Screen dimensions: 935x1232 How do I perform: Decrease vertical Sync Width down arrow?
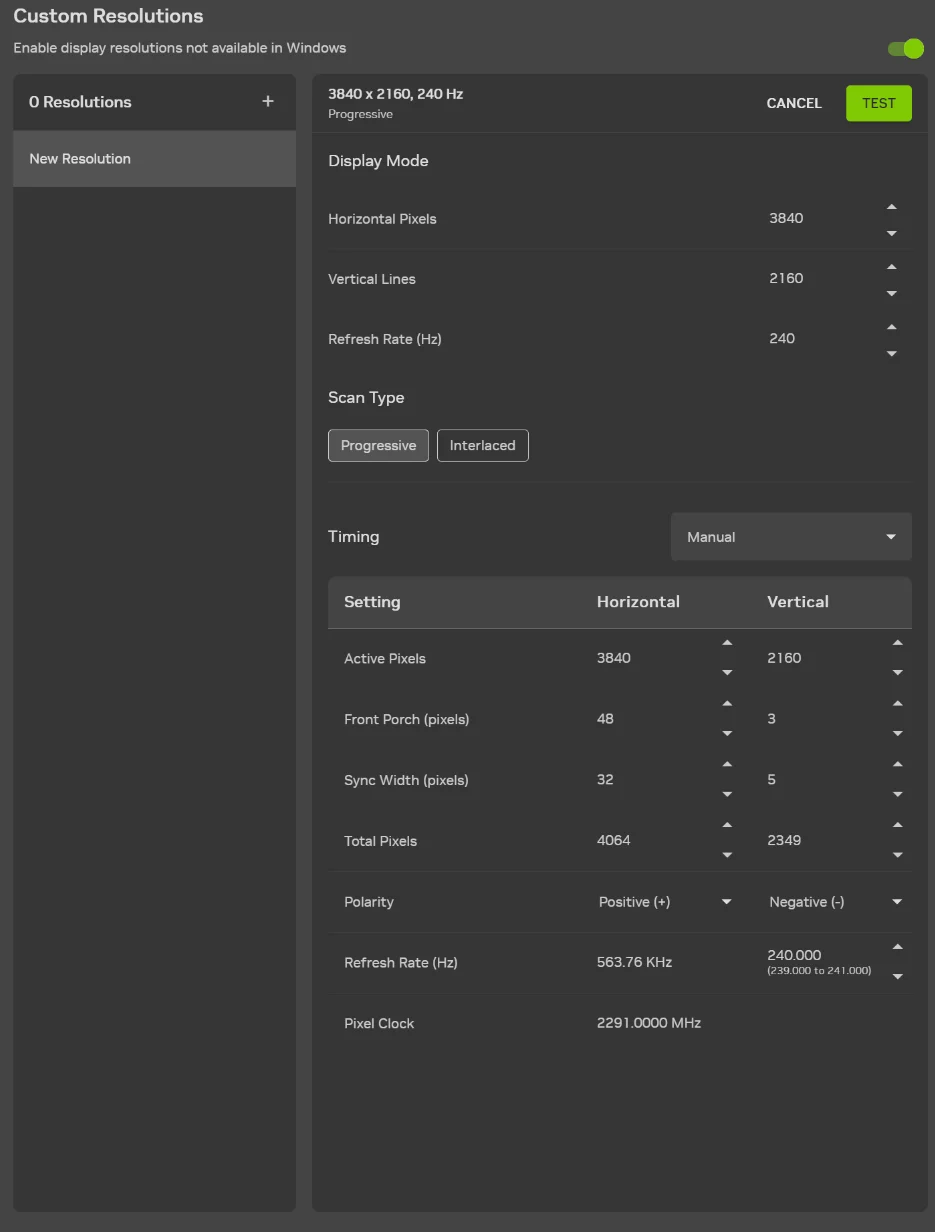click(x=897, y=795)
